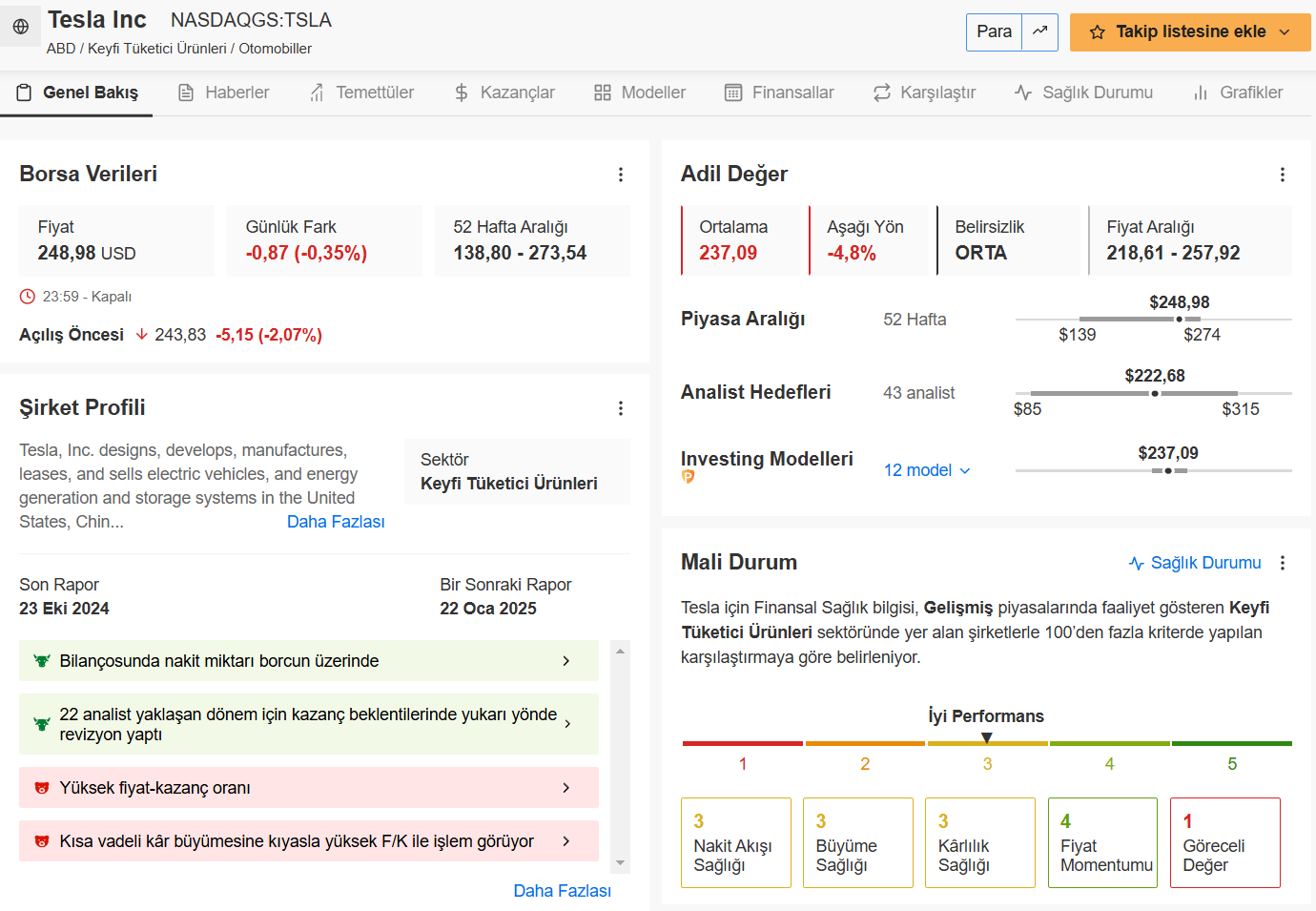The image size is (1316, 911).
Task: Click the insights list scrollbar up arrow
Action: pos(621,651)
